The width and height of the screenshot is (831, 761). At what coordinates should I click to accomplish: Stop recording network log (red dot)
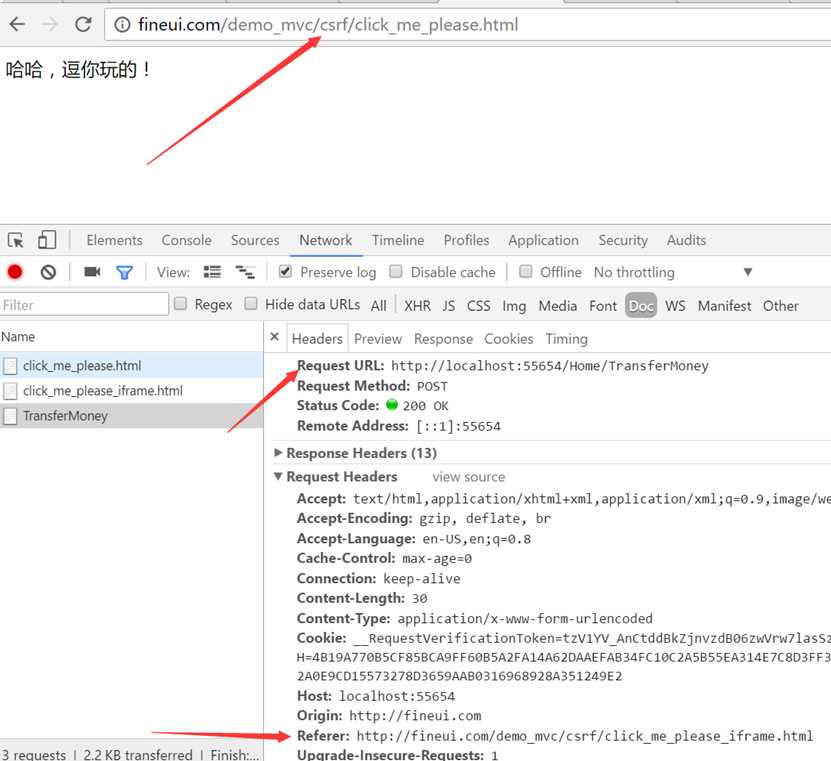[x=15, y=272]
